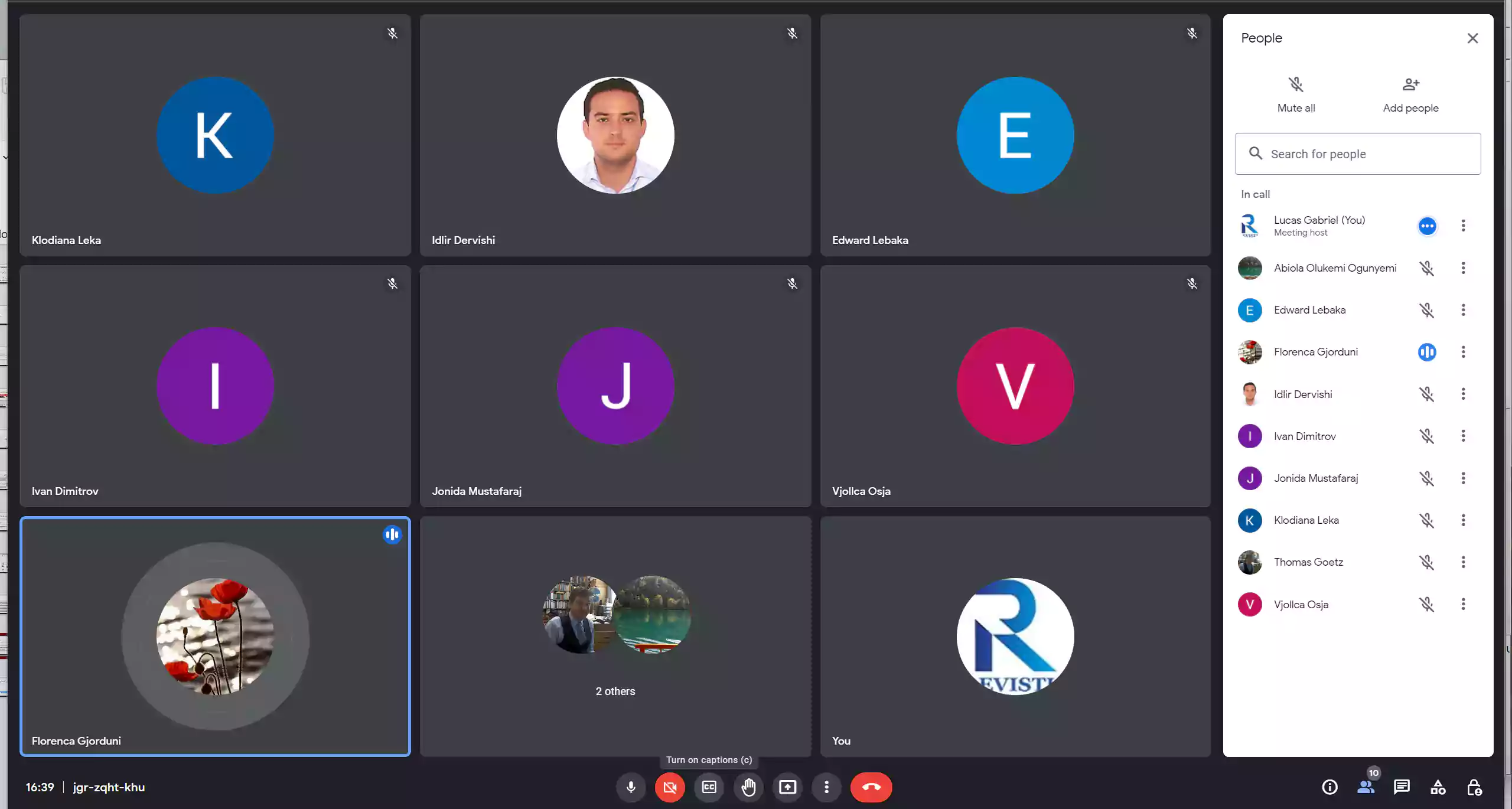Screen dimensions: 1512x809
Task: Click the People panel icon with badge
Action: coord(1366,787)
